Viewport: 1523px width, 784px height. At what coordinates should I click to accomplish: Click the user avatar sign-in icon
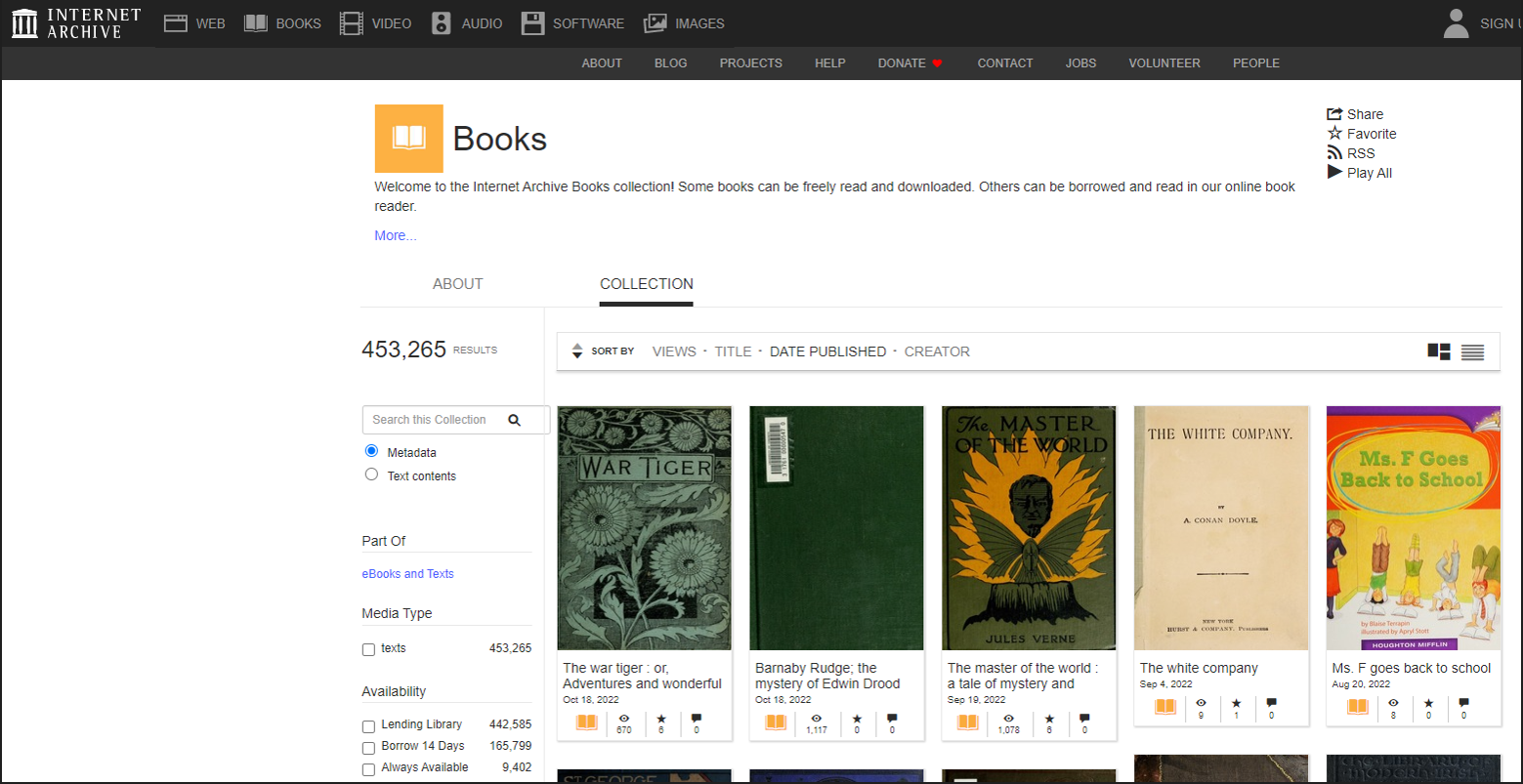[1457, 23]
